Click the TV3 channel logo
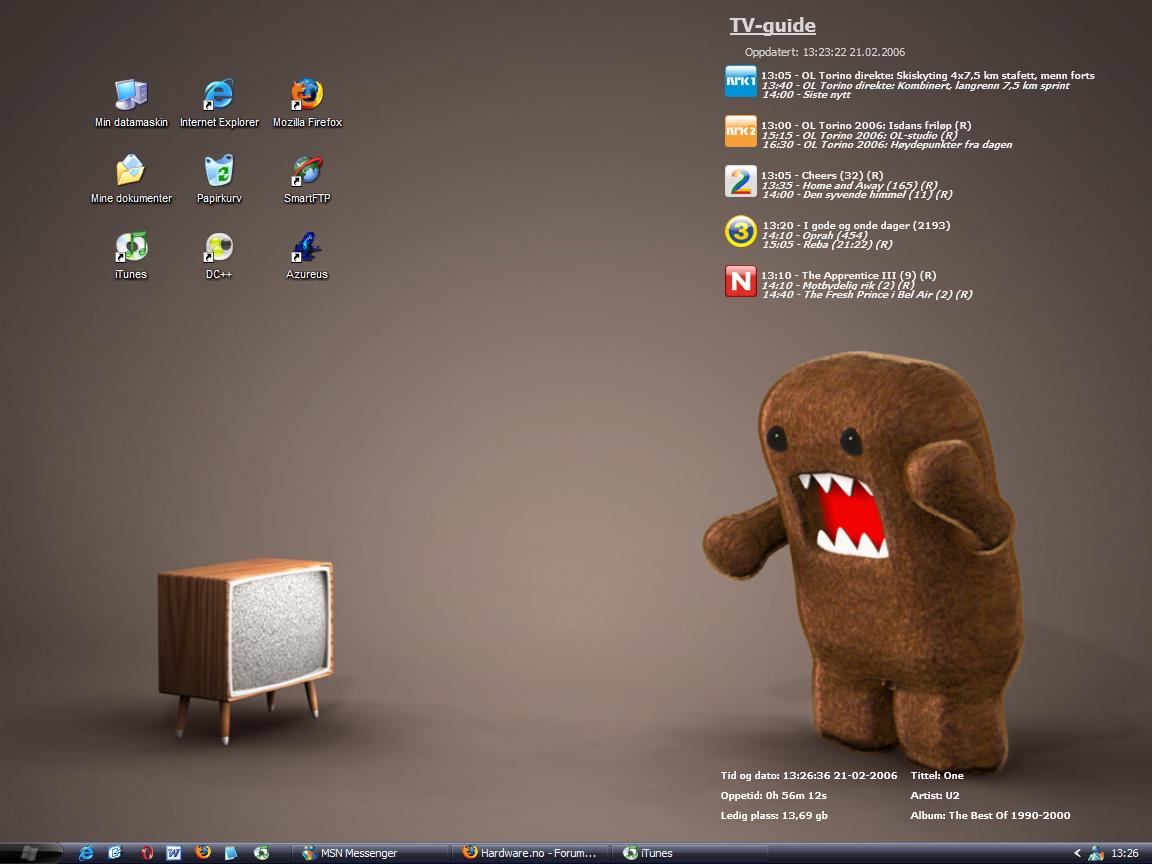 (x=741, y=231)
